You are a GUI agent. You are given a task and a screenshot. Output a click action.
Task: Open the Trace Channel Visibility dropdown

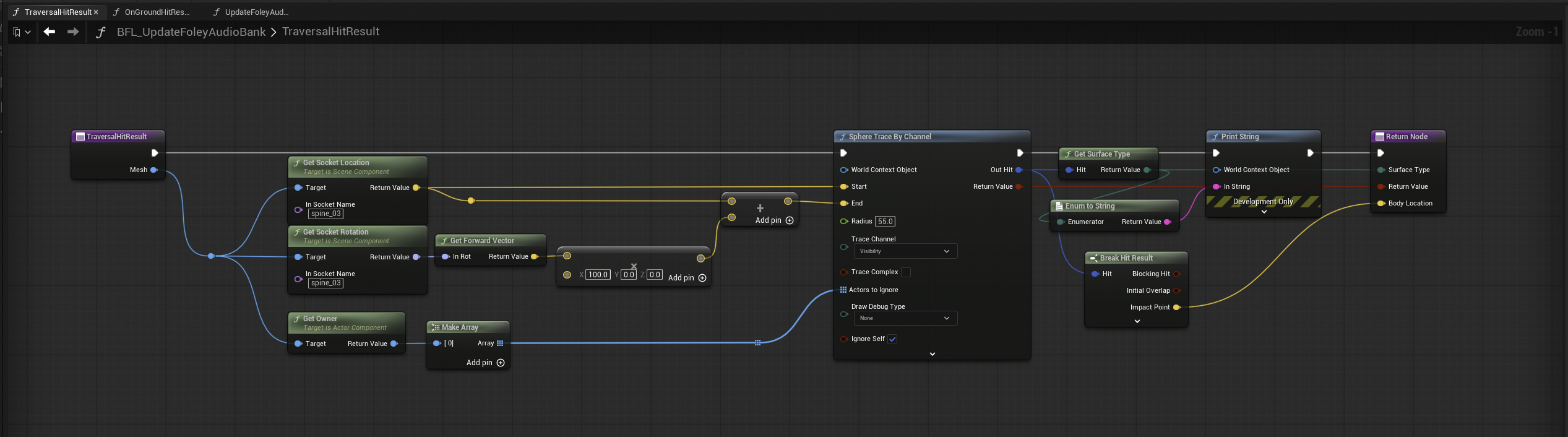click(905, 251)
